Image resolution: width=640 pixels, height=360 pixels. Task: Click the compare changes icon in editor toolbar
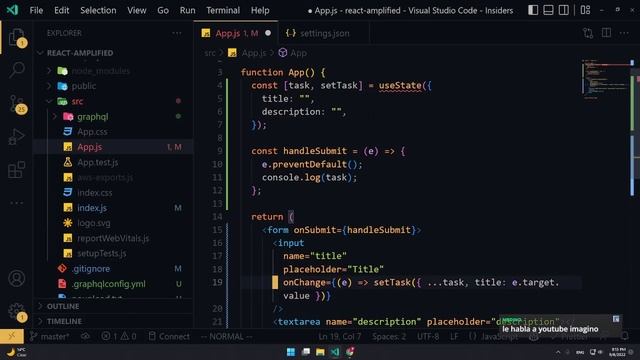[588, 33]
